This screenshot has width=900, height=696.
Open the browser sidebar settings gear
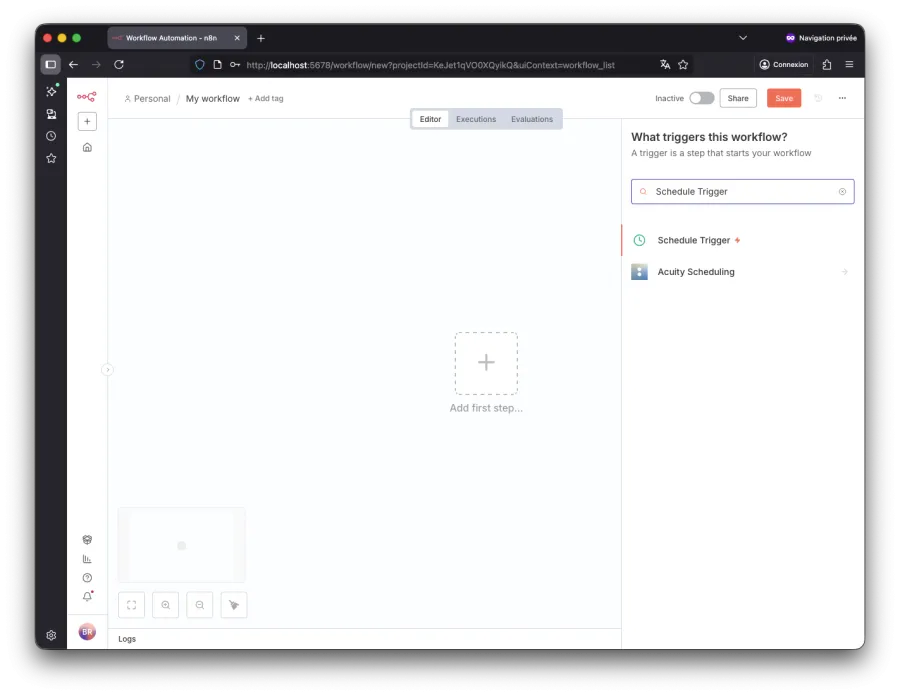click(51, 635)
